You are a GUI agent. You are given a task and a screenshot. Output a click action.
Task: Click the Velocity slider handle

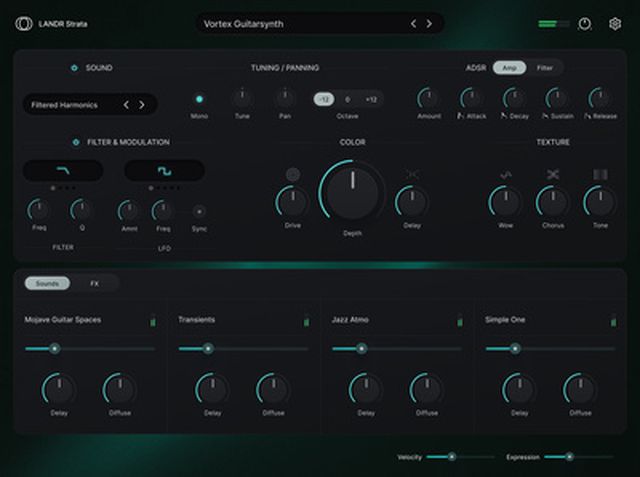[x=452, y=457]
